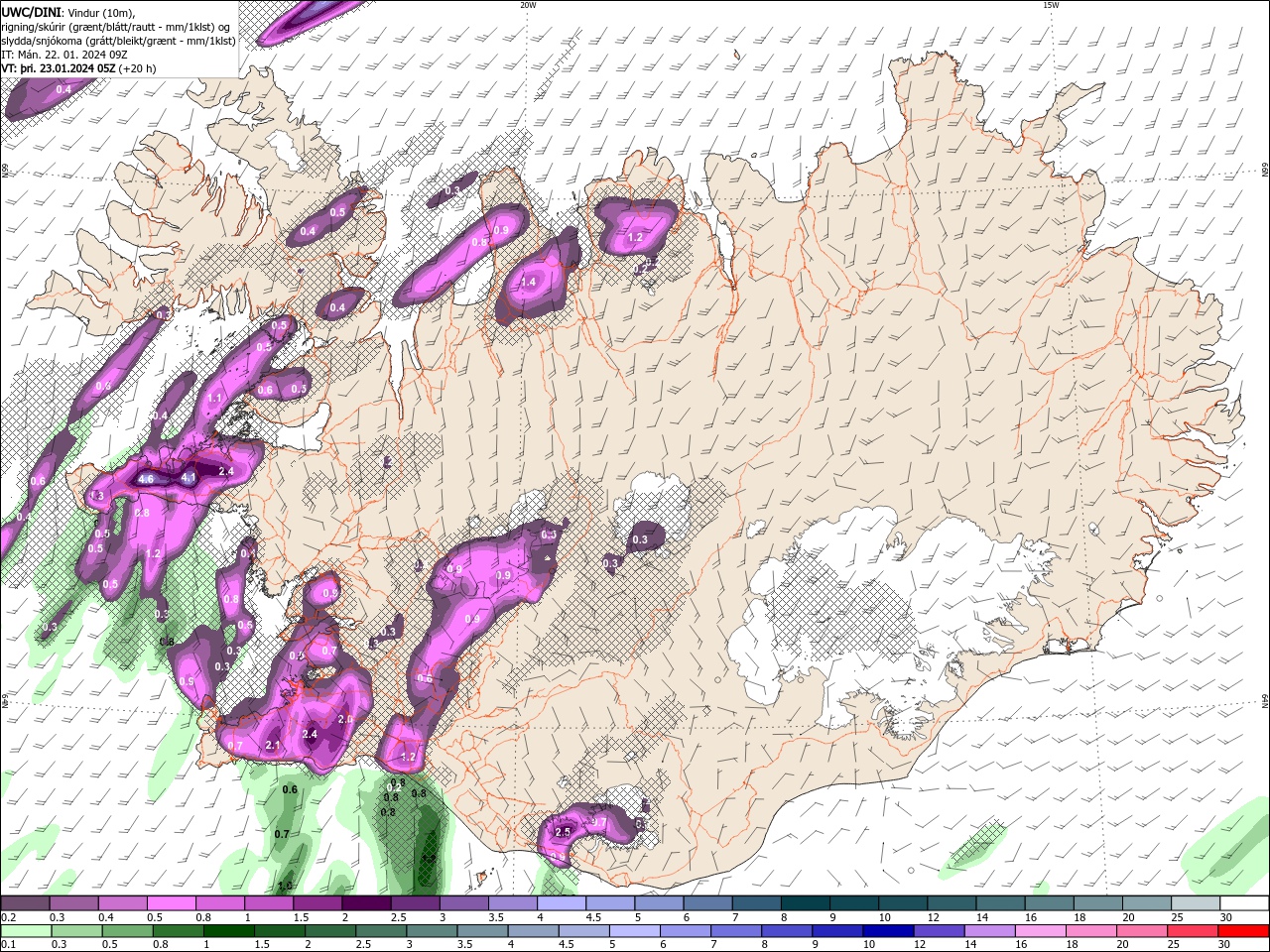Click the white 30 swatch in the snow legend
The height and width of the screenshot is (952, 1270).
pos(1243,903)
